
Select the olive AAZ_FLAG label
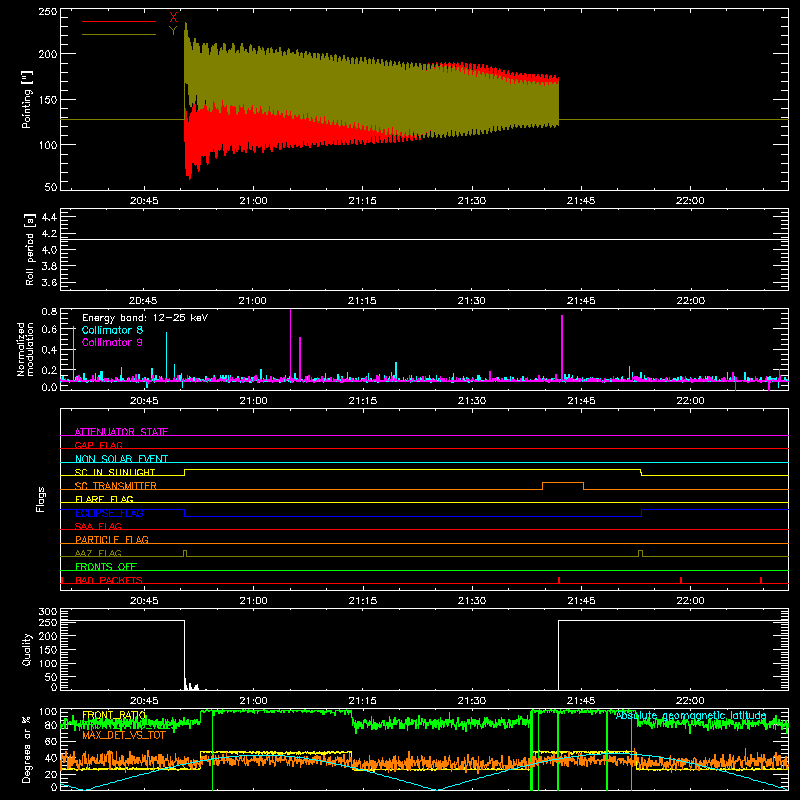tap(98, 553)
